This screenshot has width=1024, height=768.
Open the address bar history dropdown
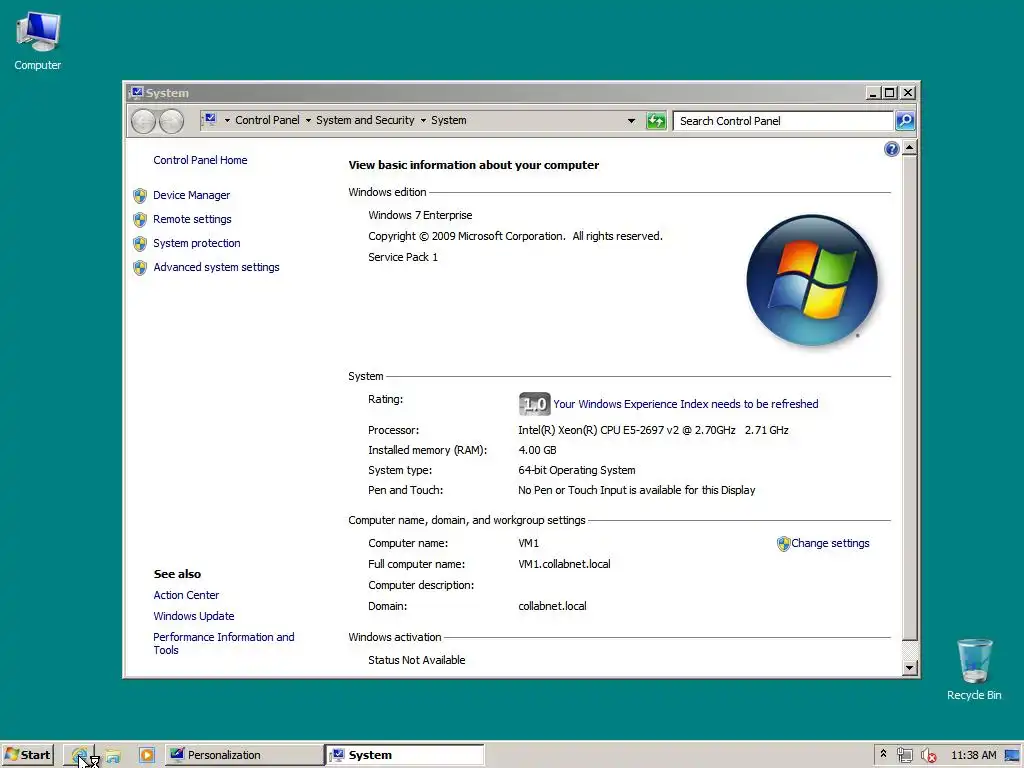(x=631, y=121)
